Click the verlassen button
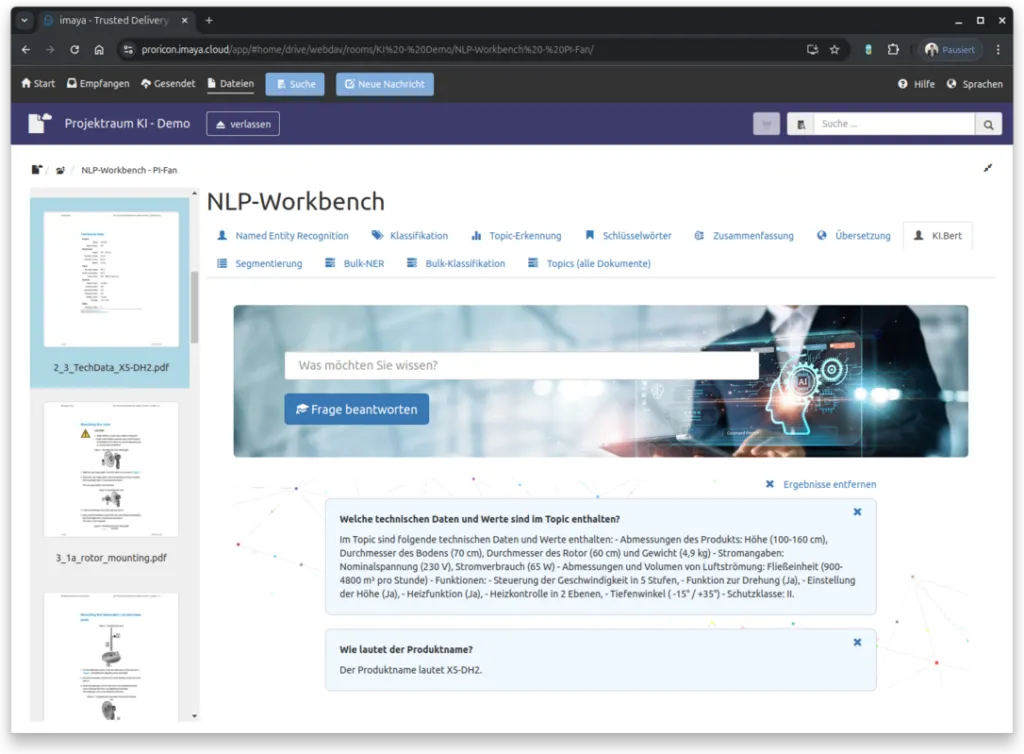The width and height of the screenshot is (1024, 754). click(x=243, y=124)
